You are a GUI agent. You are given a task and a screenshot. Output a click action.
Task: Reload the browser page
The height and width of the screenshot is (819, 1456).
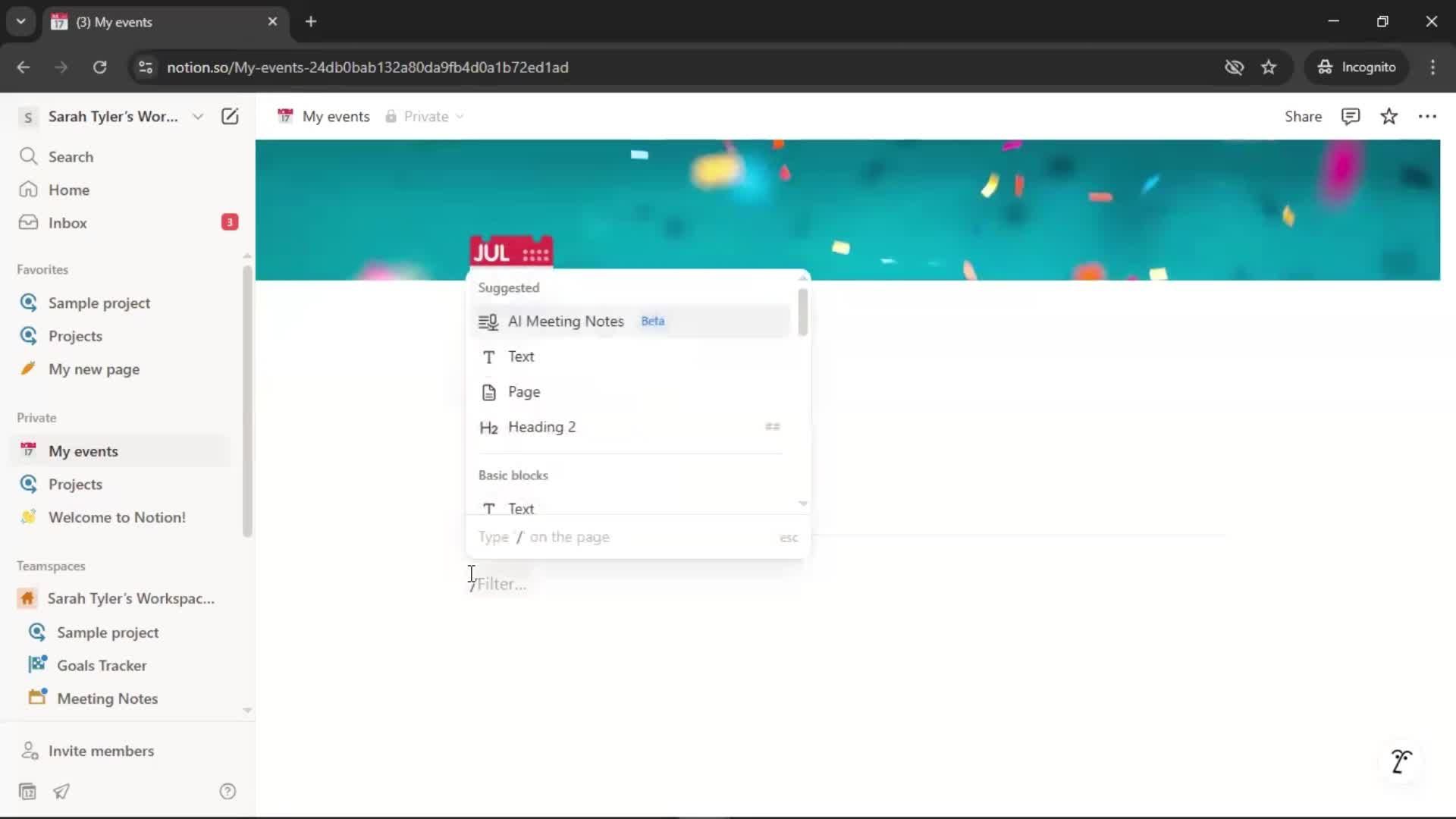(x=99, y=67)
